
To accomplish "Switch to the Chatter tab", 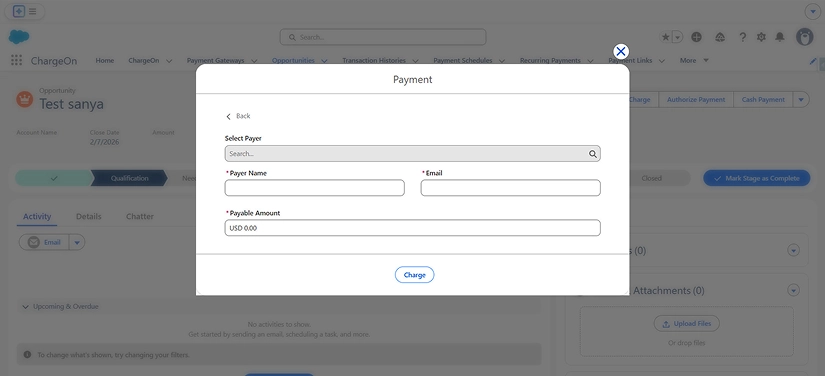I will [140, 216].
